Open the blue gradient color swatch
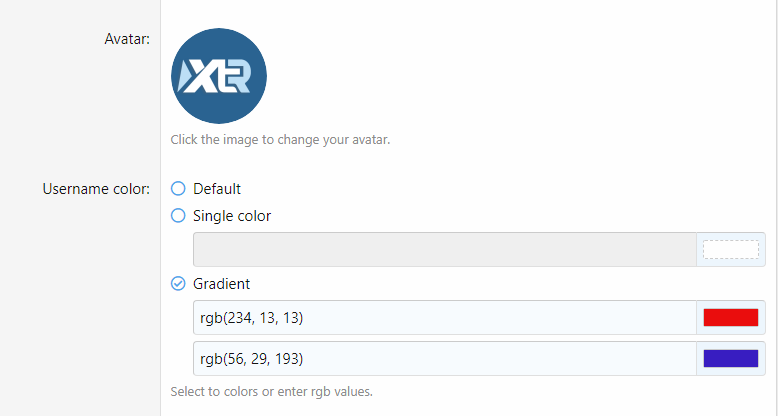 730,358
